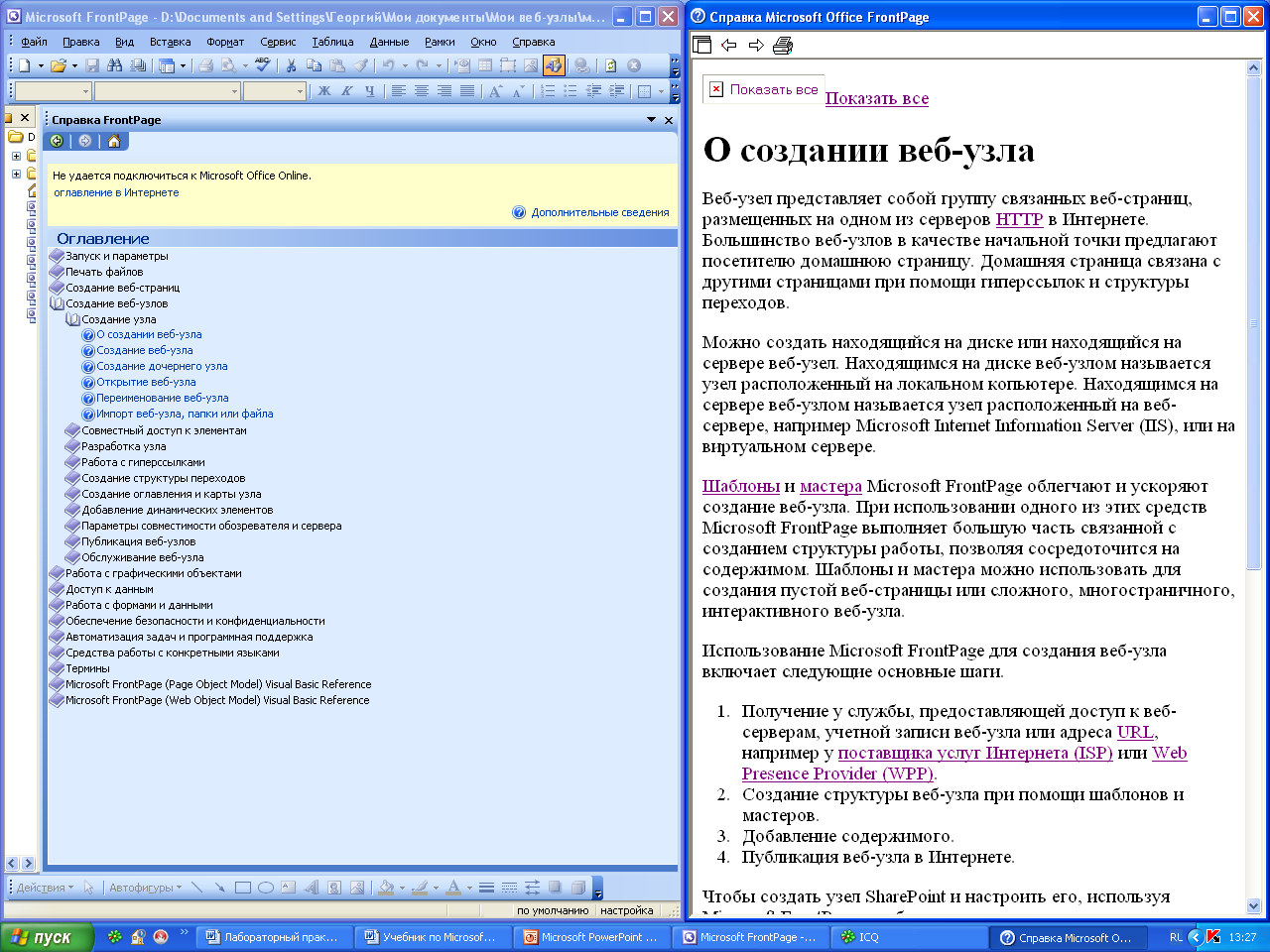Open the Вставка menu
Viewport: 1270px width, 952px height.
pos(170,42)
